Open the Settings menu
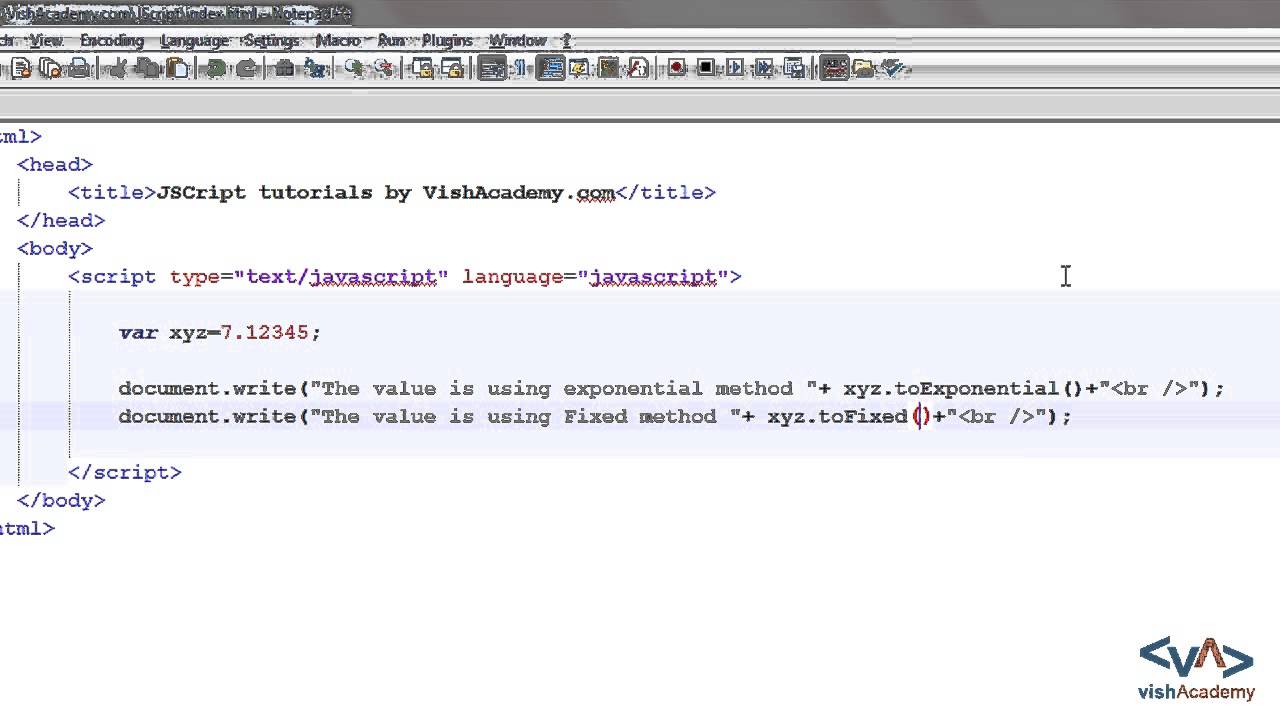Viewport: 1280px width, 720px height. click(x=272, y=40)
